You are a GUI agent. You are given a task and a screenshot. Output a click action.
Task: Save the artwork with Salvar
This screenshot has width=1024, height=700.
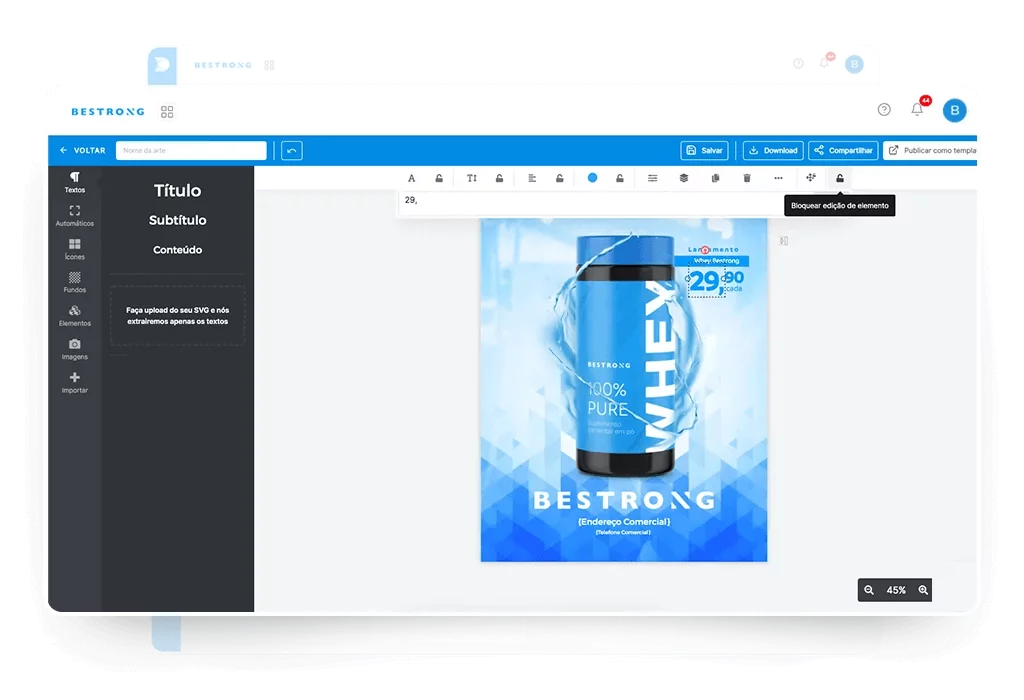pyautogui.click(x=705, y=150)
